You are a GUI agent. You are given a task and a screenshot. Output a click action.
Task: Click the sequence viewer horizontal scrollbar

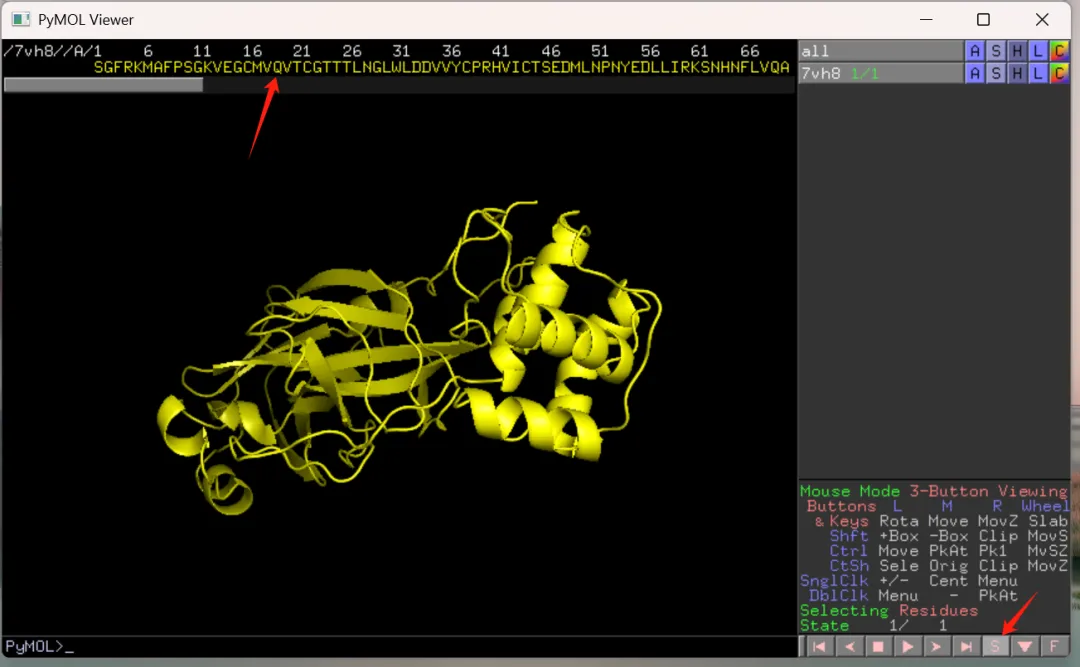[x=103, y=85]
